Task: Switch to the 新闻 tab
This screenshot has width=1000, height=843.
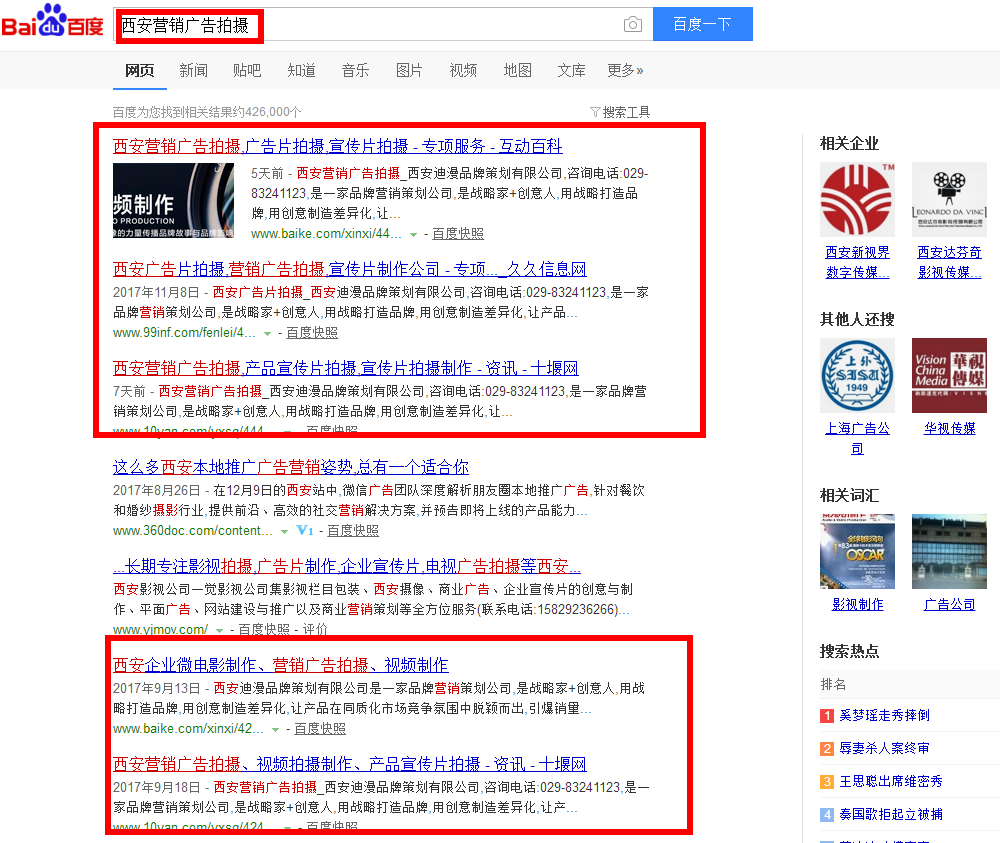Action: (x=193, y=70)
